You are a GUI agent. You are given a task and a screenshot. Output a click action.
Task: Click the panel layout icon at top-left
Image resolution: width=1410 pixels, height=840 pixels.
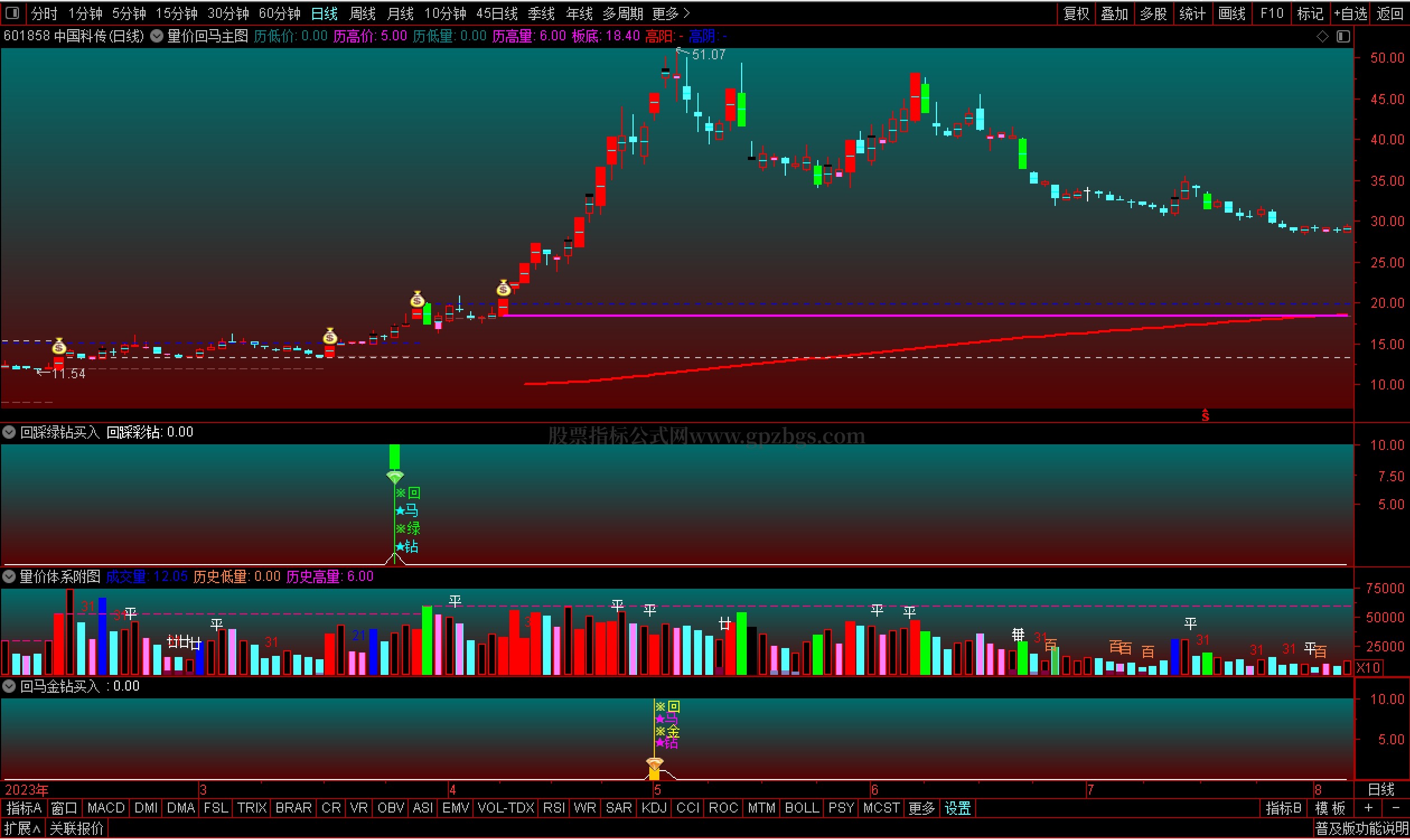12,12
